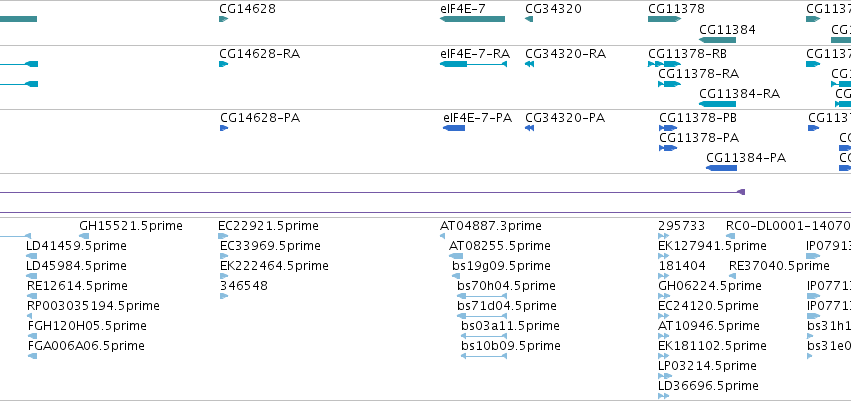
Task: Click the CG11384-PA protein bar
Action: pyautogui.click(x=721, y=168)
